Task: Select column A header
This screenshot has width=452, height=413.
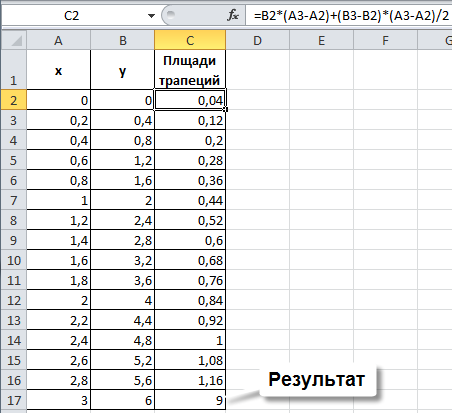Action: [x=58, y=40]
